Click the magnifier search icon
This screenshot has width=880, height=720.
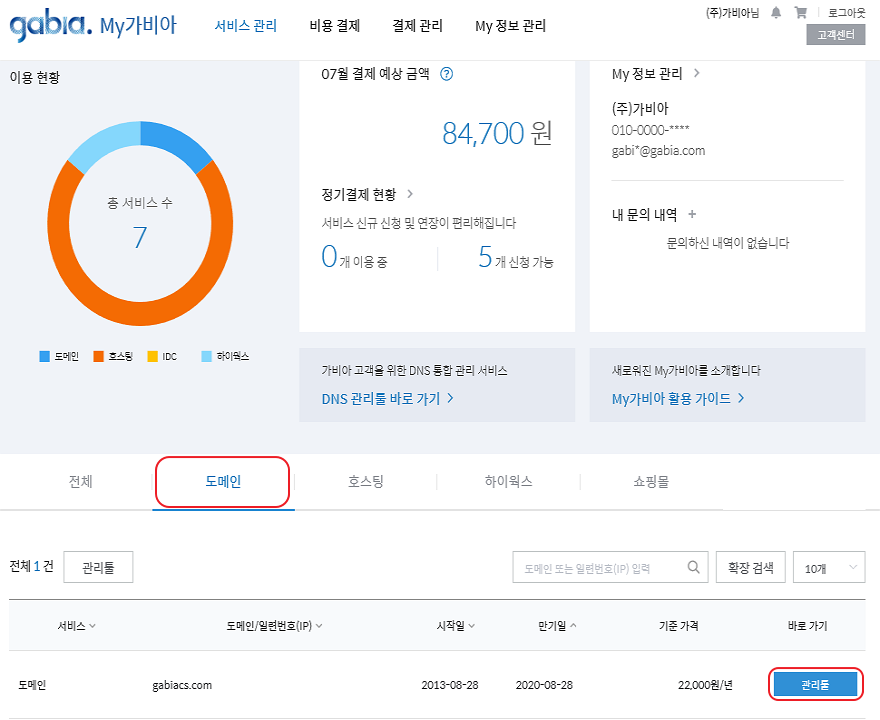pyautogui.click(x=694, y=567)
